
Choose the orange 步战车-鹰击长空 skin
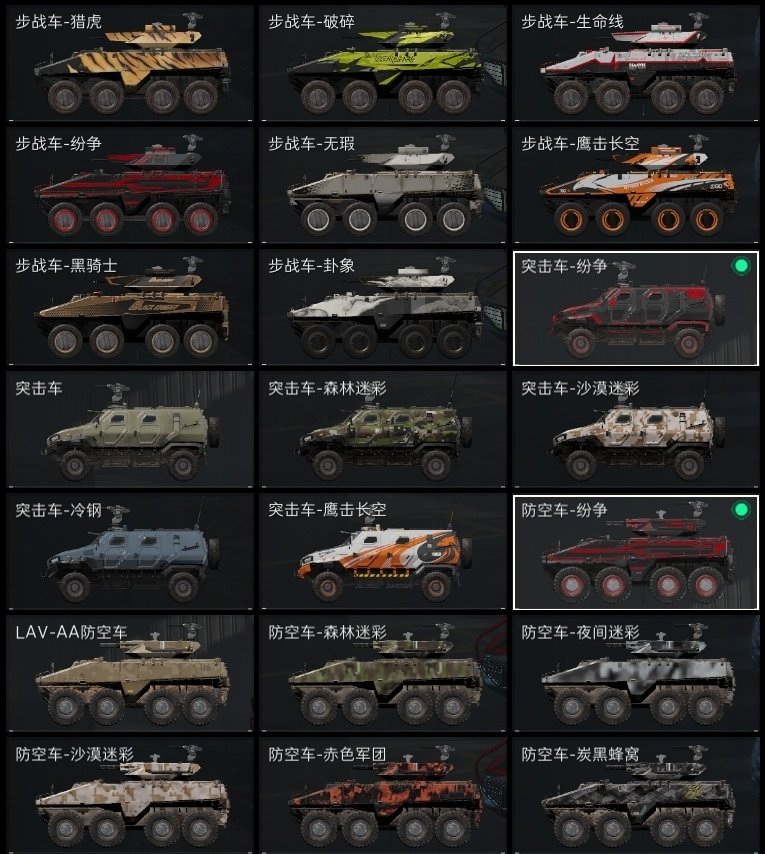[x=635, y=185]
